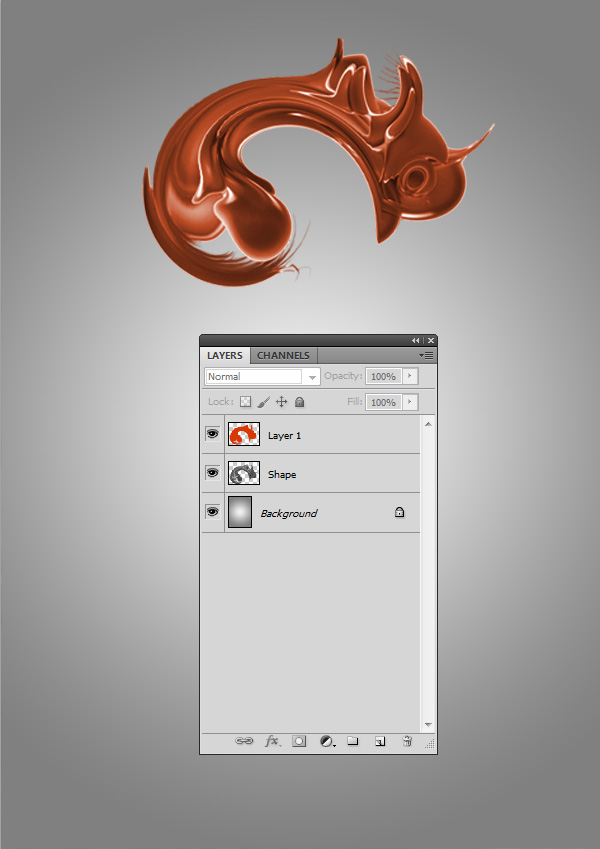The image size is (600, 849).
Task: Select the Shape layer thumbnail
Action: point(244,473)
